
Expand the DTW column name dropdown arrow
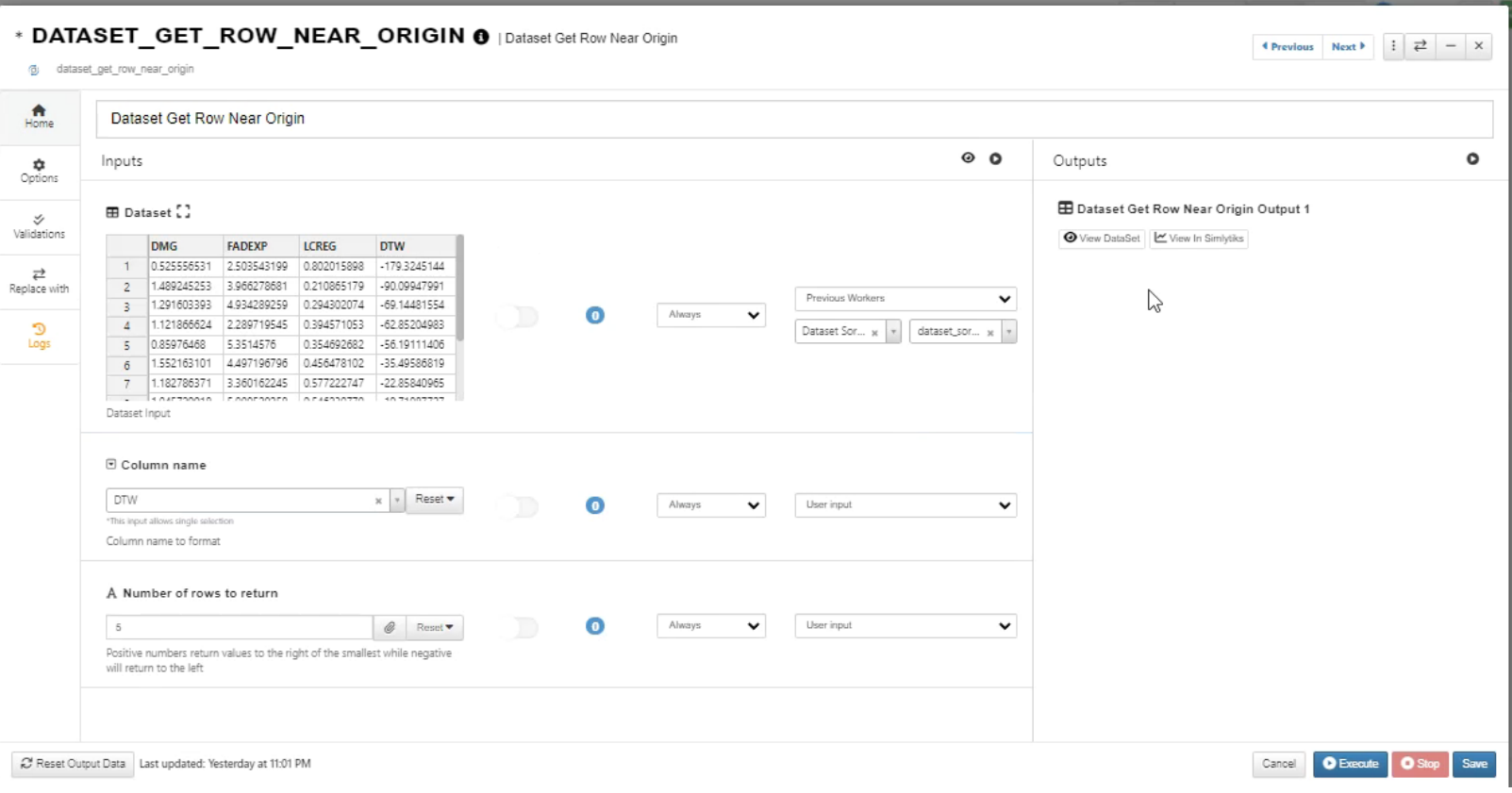(x=397, y=500)
